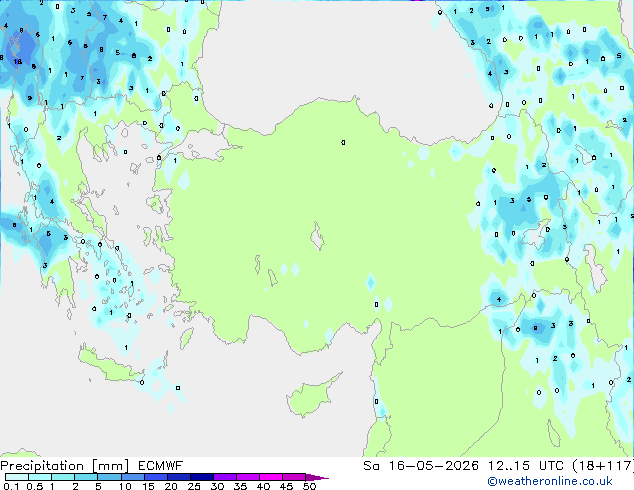The width and height of the screenshot is (634, 490).
Task: Click the 0.1–0.5 mm legend color swatch
Action: coord(17,477)
